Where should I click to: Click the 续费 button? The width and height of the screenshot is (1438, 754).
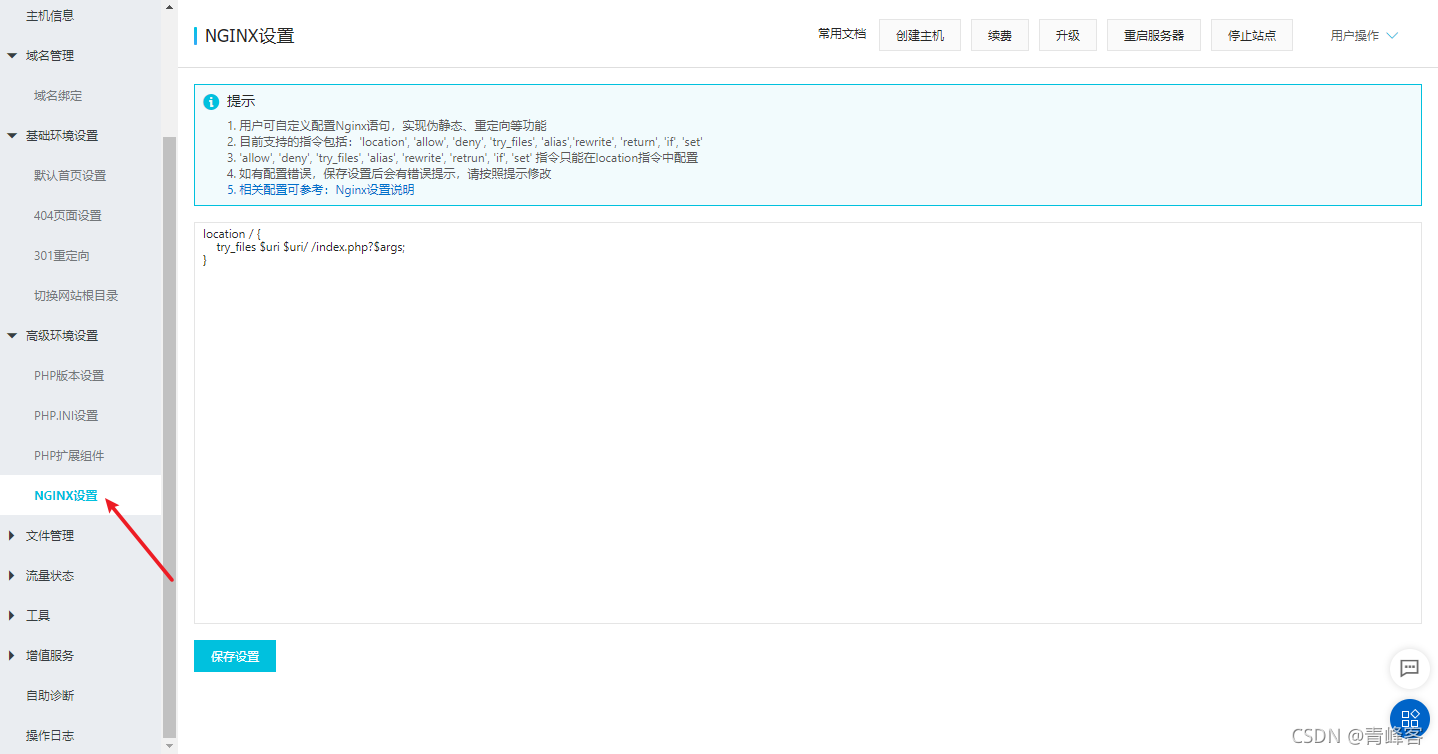click(1000, 35)
